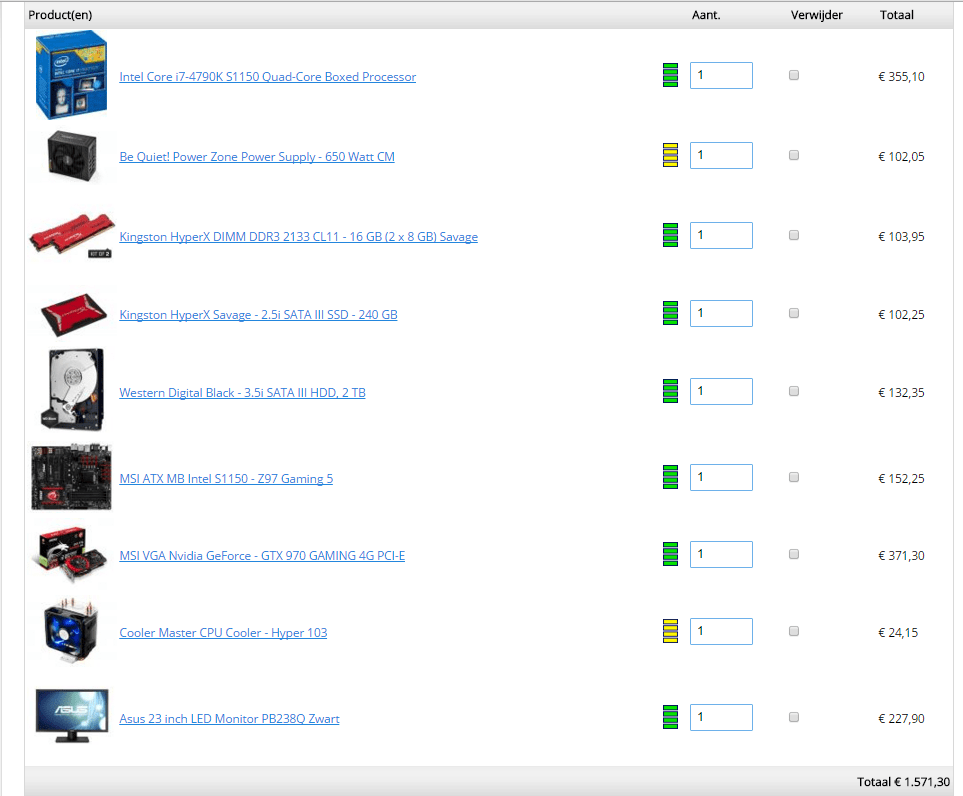Open Be Quiet! Power Zone 650 Watt link
963x796 pixels.
coord(257,157)
